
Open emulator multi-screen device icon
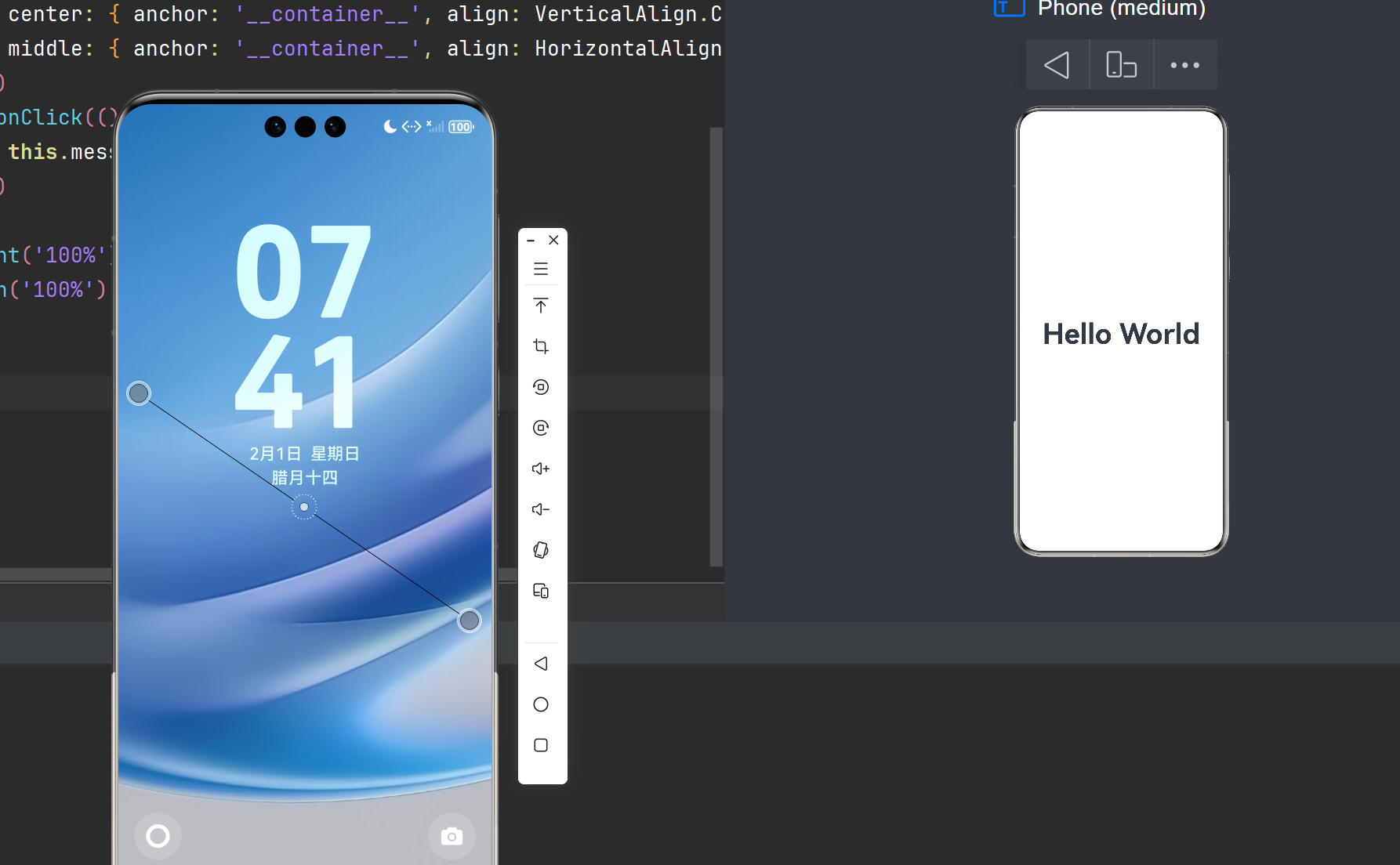541,591
